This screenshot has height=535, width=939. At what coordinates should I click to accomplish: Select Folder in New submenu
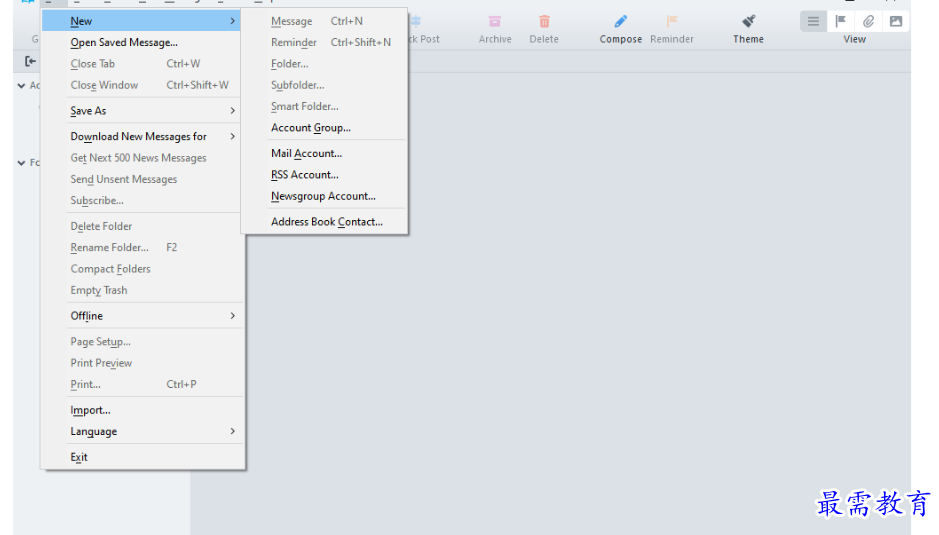tap(325, 64)
